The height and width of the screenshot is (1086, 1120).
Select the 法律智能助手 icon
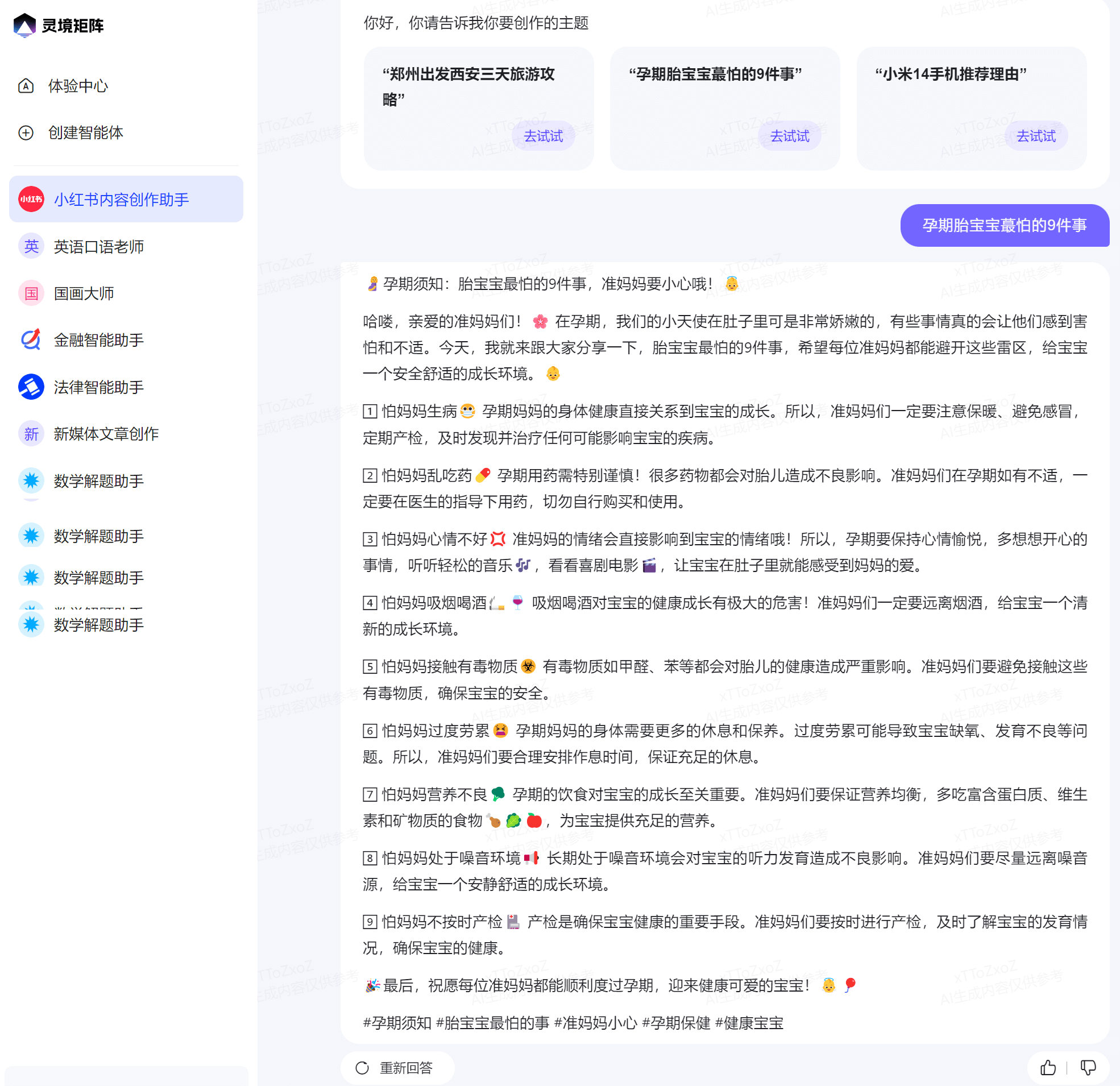(31, 387)
